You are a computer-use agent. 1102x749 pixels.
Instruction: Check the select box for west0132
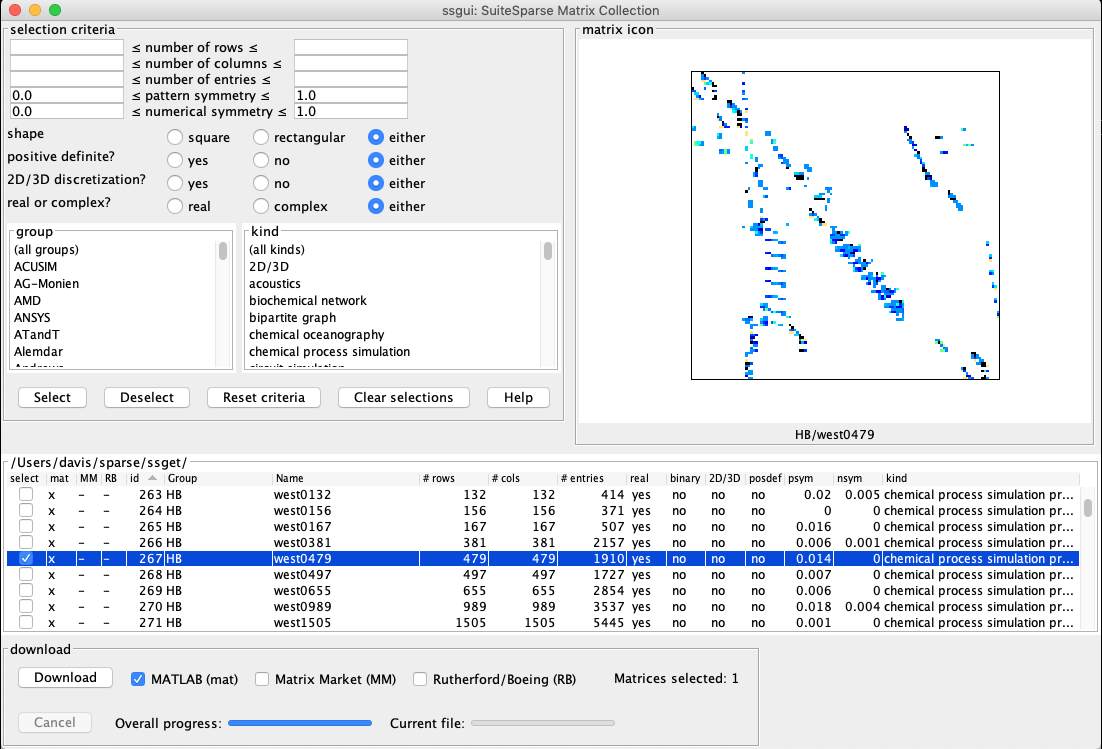(x=26, y=495)
